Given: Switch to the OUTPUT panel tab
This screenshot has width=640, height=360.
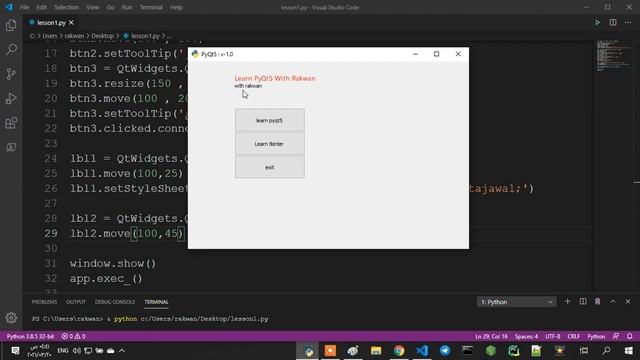Looking at the screenshot, I should [76, 302].
